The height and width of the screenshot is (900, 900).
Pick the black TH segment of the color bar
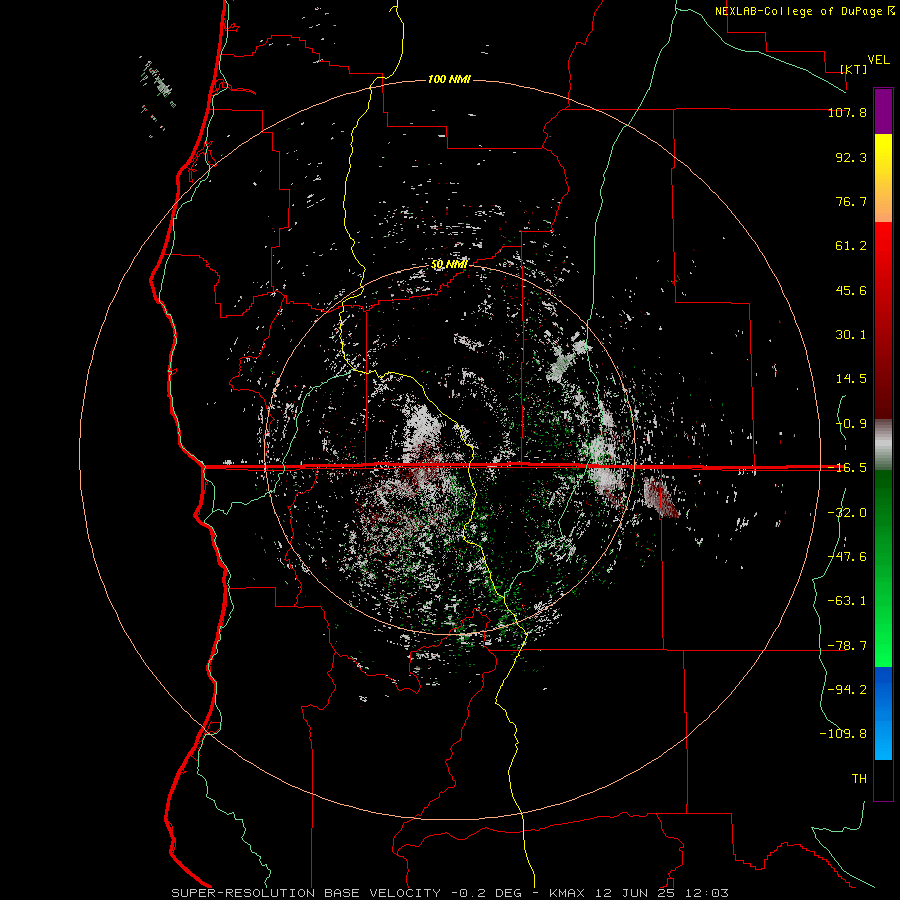883,780
